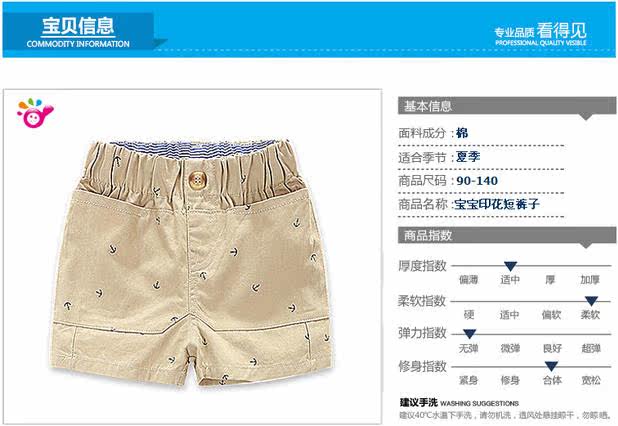Select the 宽松 fit option
The height and width of the screenshot is (426, 618).
pos(591,380)
